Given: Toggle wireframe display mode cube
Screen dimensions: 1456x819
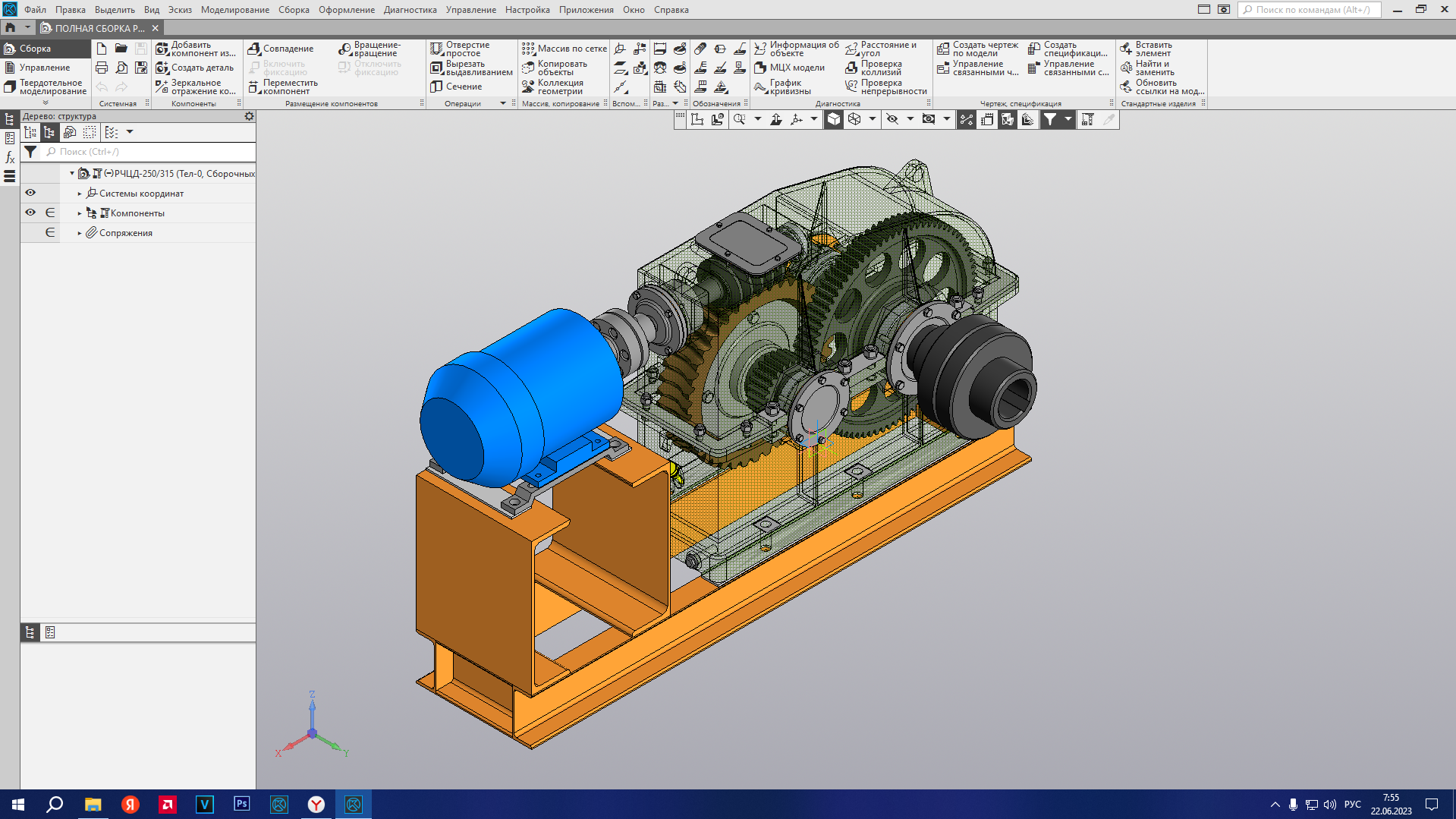Looking at the screenshot, I should [854, 119].
